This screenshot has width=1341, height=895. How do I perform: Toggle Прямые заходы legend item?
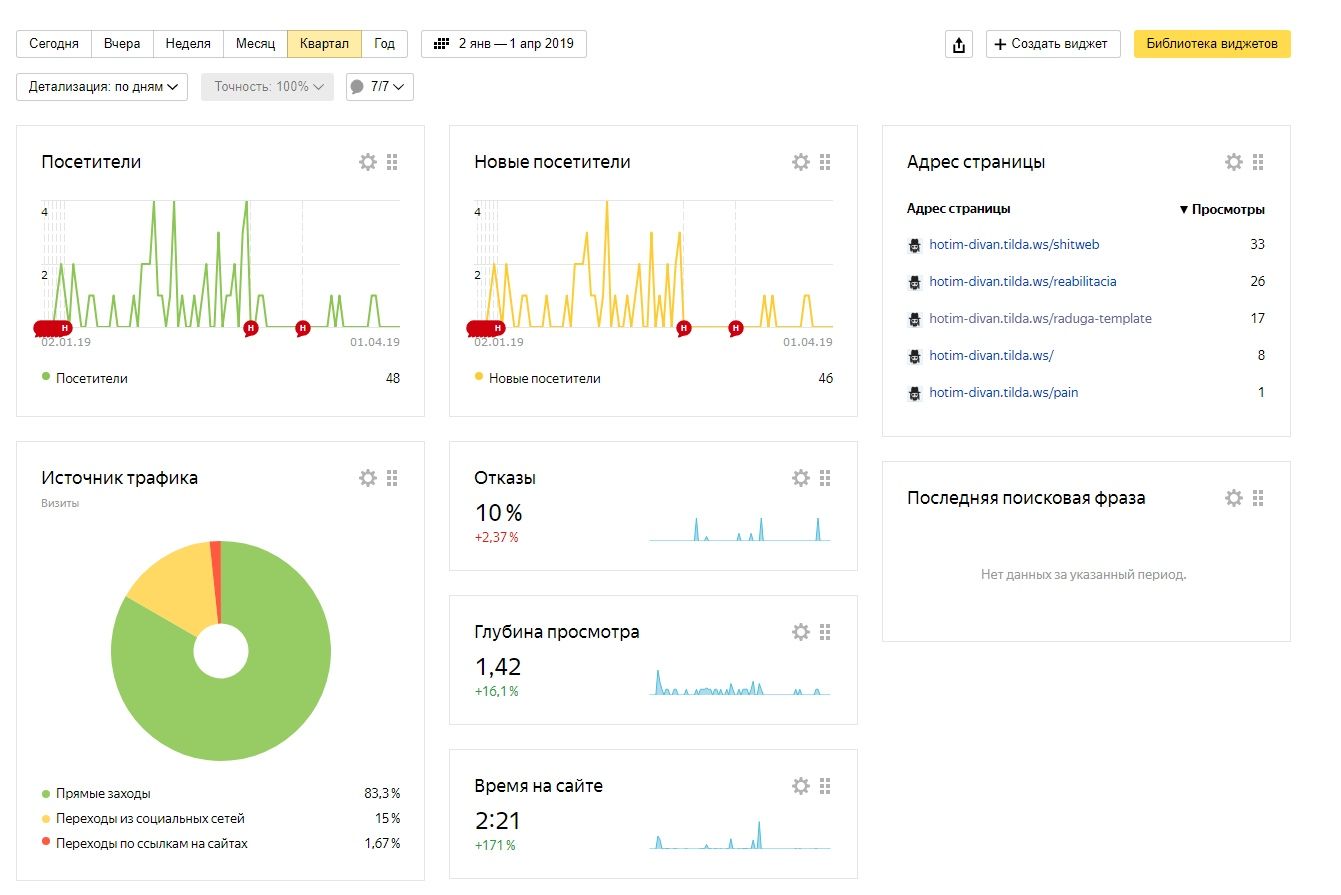coord(103,793)
